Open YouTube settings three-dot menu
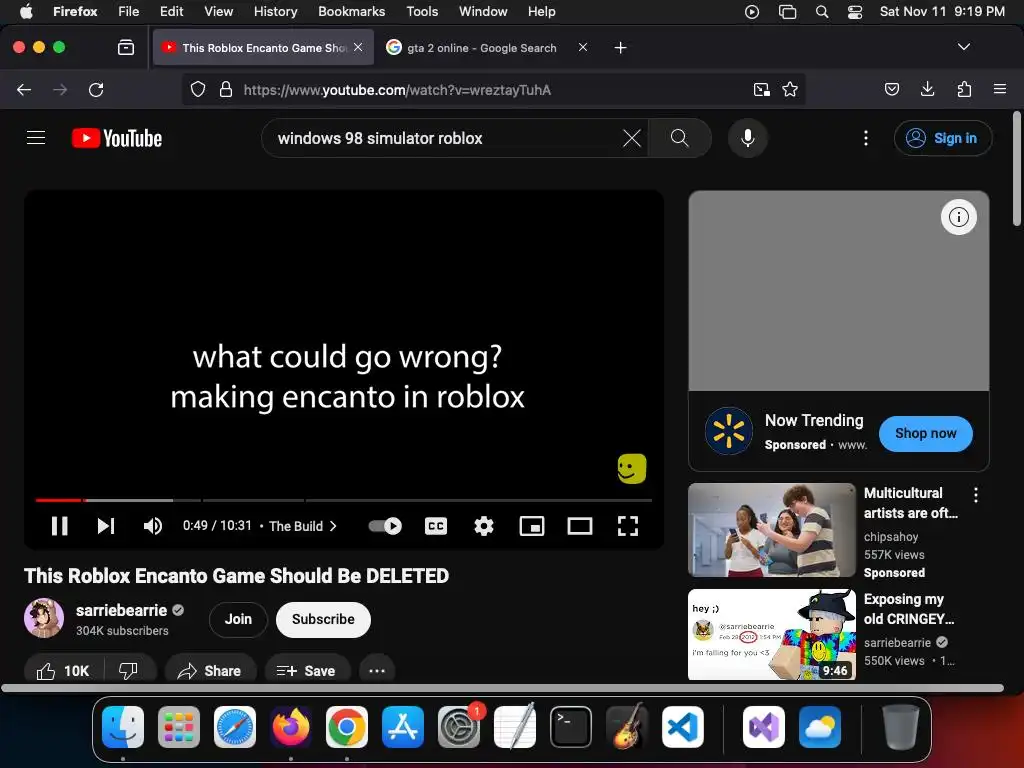The image size is (1024, 768). pos(866,138)
